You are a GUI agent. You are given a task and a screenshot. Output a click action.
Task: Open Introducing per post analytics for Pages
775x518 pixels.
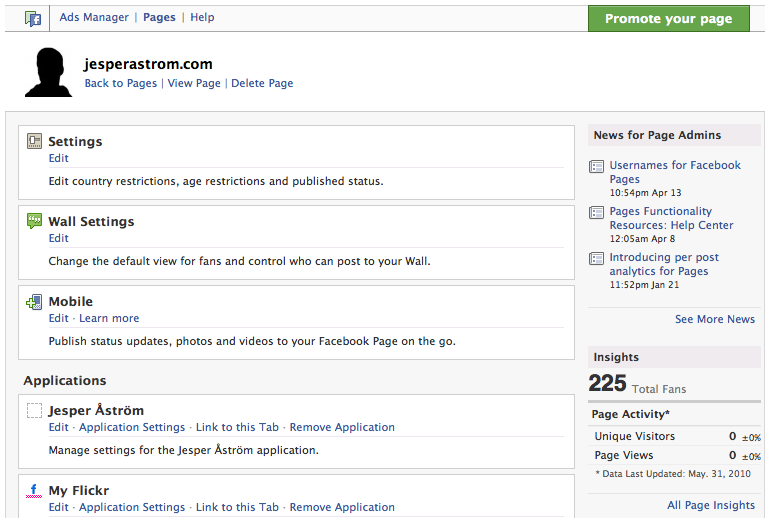(664, 264)
